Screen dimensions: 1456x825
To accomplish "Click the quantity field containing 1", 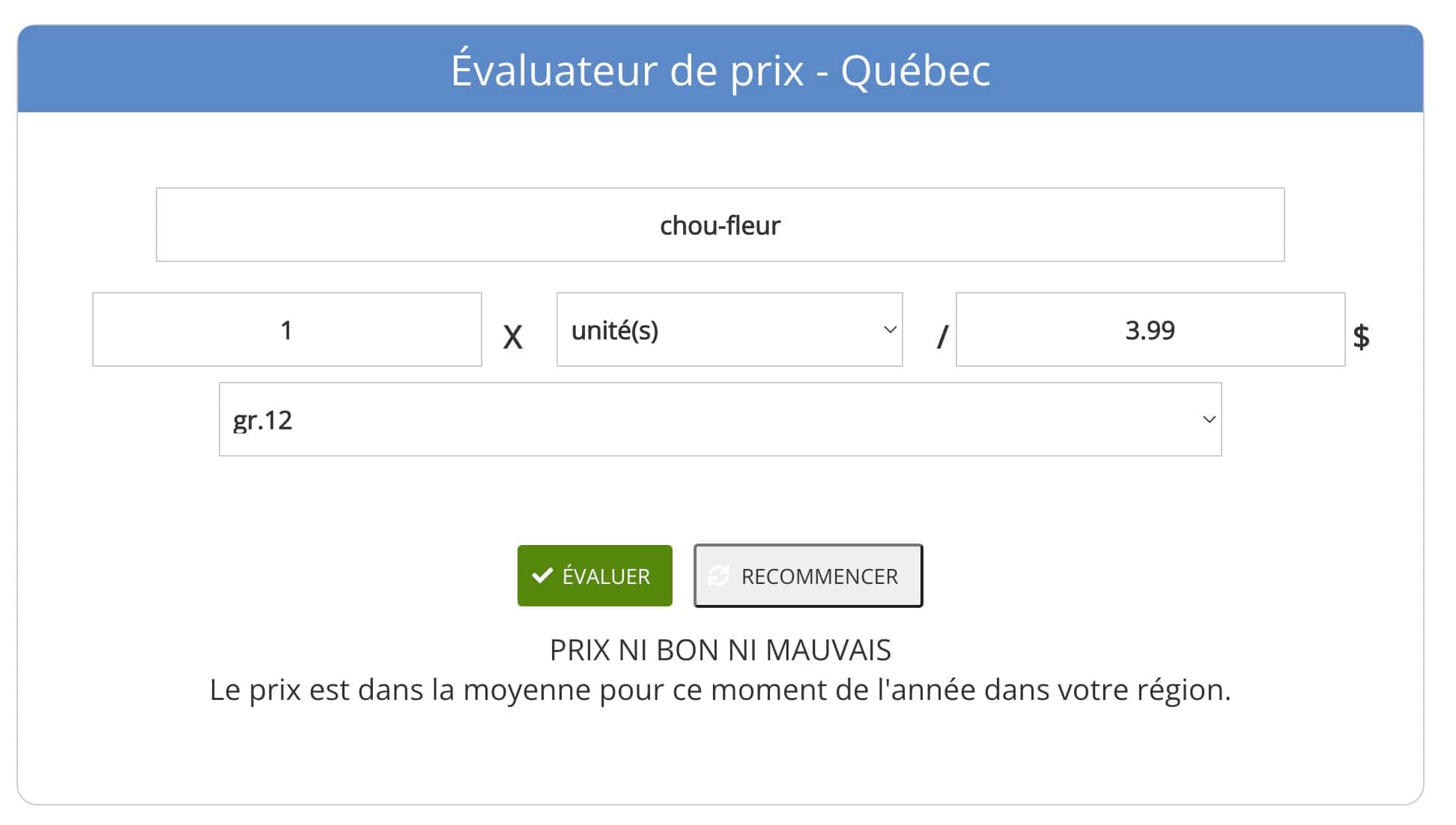I will [x=287, y=330].
